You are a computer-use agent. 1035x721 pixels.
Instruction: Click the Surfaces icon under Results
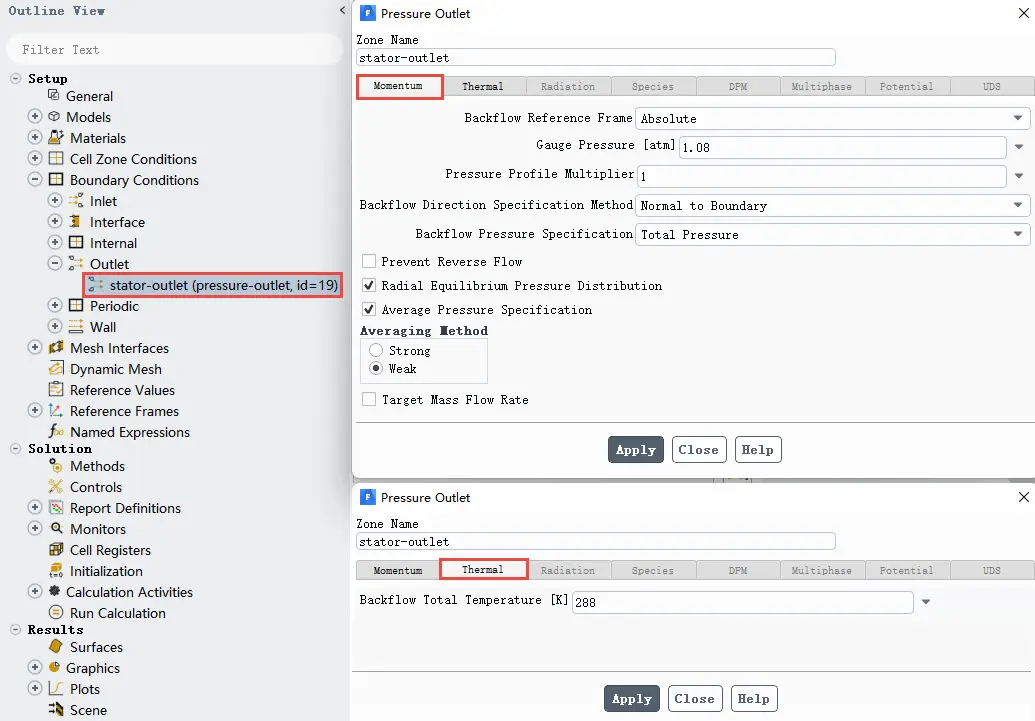(57, 646)
